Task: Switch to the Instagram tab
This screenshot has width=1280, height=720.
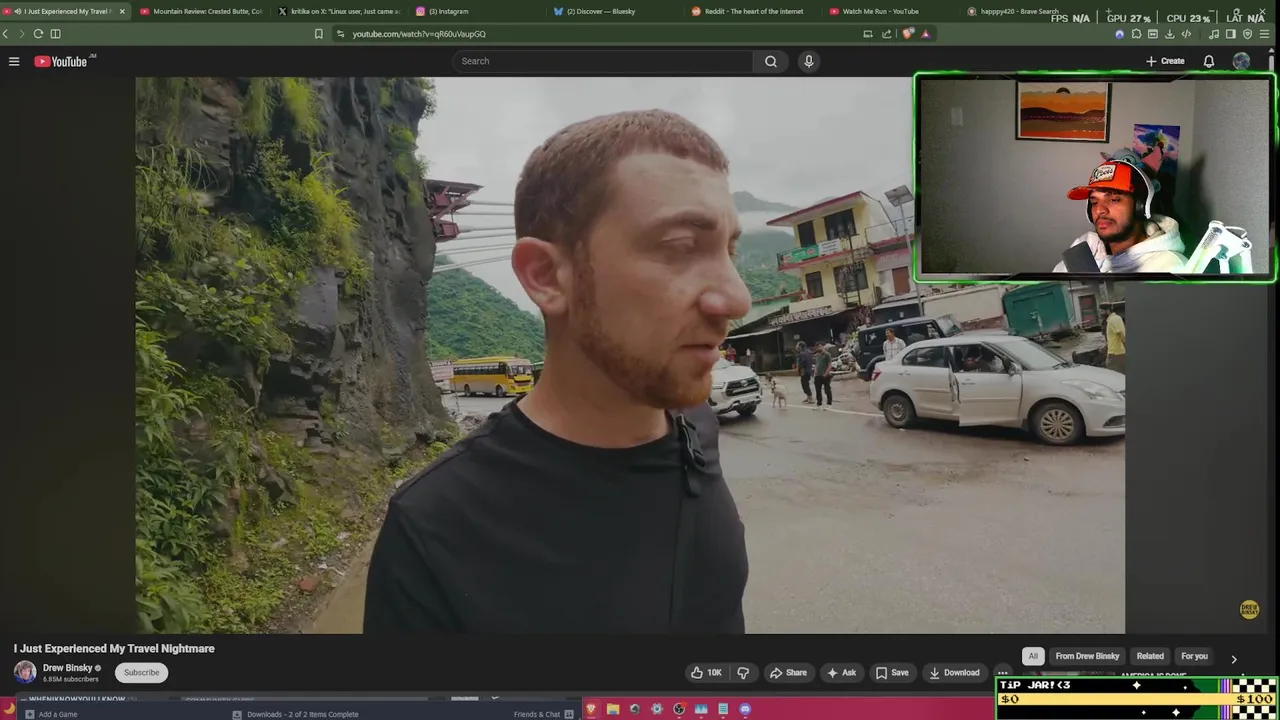Action: click(x=476, y=11)
